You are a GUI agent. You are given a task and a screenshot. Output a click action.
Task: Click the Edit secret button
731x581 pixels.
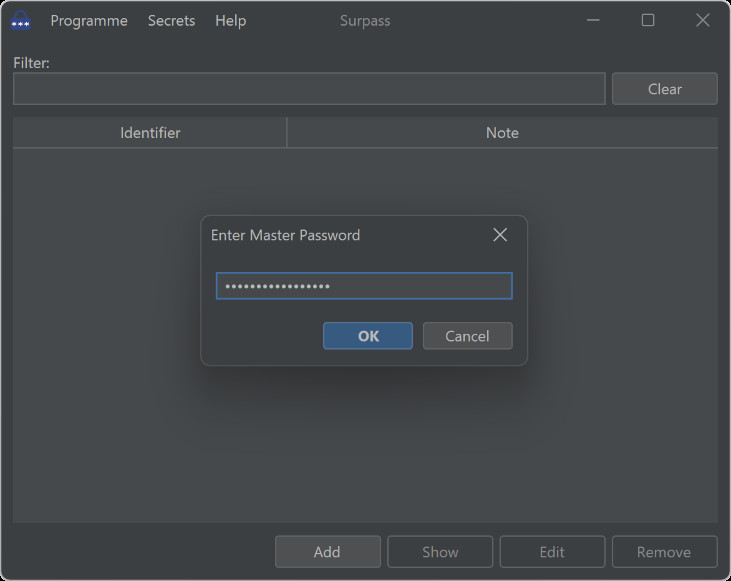[x=552, y=552]
